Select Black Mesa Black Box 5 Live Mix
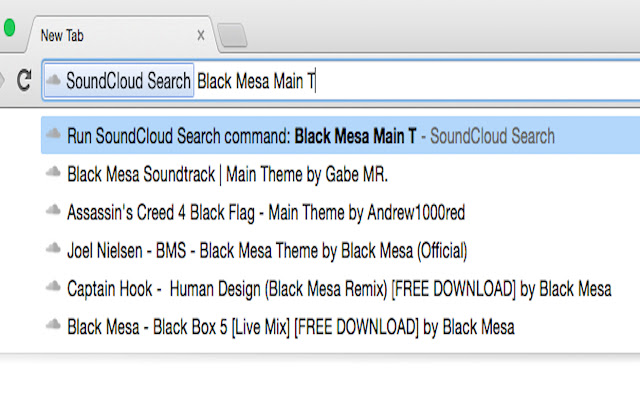 click(290, 326)
